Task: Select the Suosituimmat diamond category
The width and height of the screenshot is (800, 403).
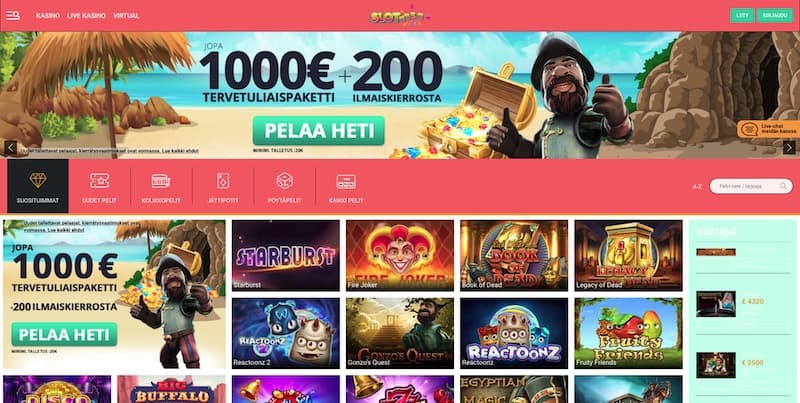Action: 38,186
